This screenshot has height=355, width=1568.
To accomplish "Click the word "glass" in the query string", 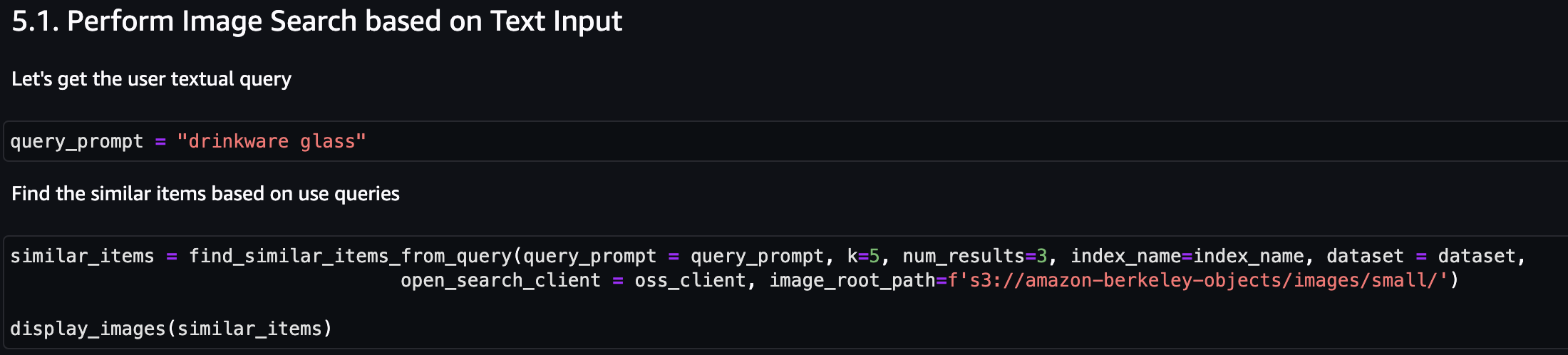I will point(328,141).
